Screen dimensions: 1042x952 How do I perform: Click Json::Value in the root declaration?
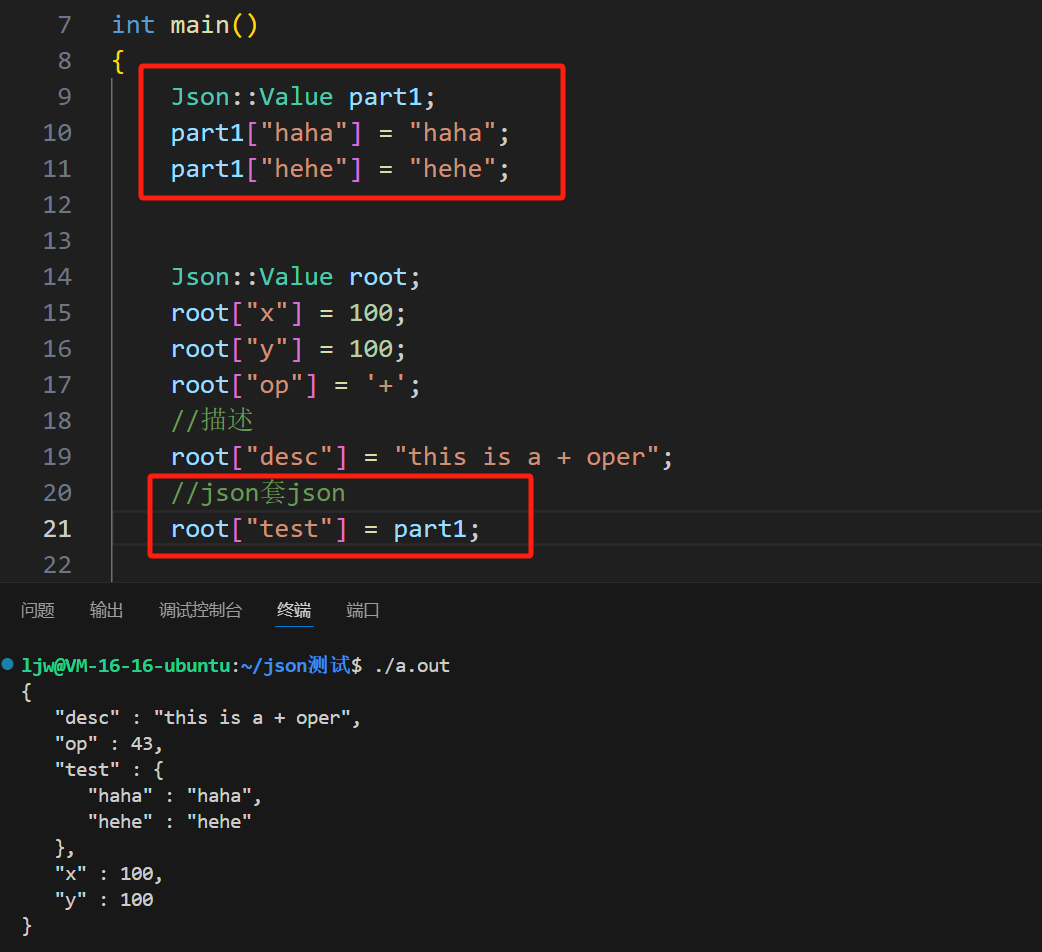pos(251,277)
